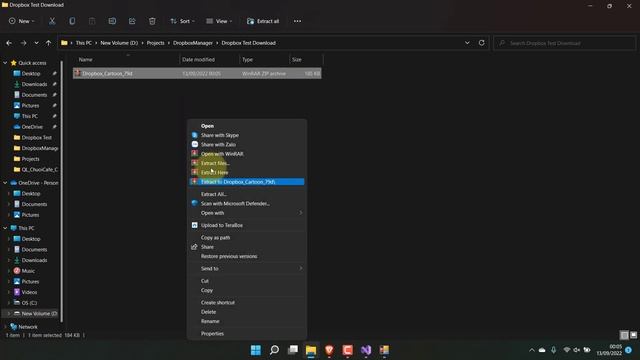The image size is (640, 360).
Task: Open the New dropdown button
Action: point(22,21)
